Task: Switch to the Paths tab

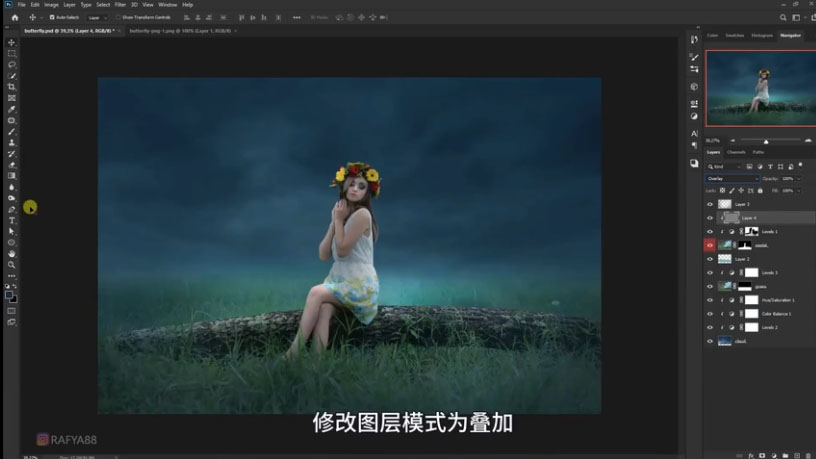Action: coord(758,152)
